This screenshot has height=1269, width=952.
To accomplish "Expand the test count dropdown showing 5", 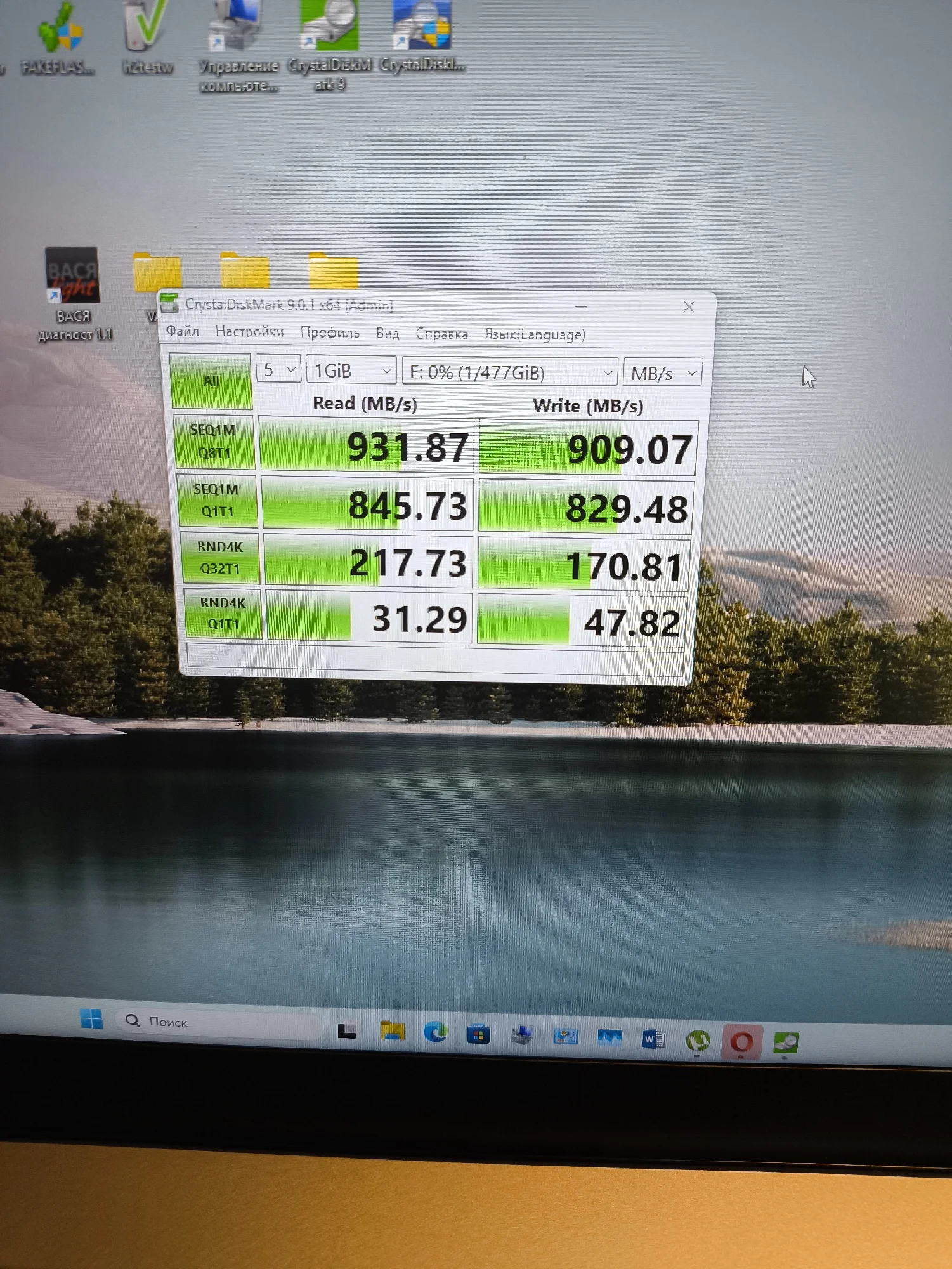I will (278, 370).
